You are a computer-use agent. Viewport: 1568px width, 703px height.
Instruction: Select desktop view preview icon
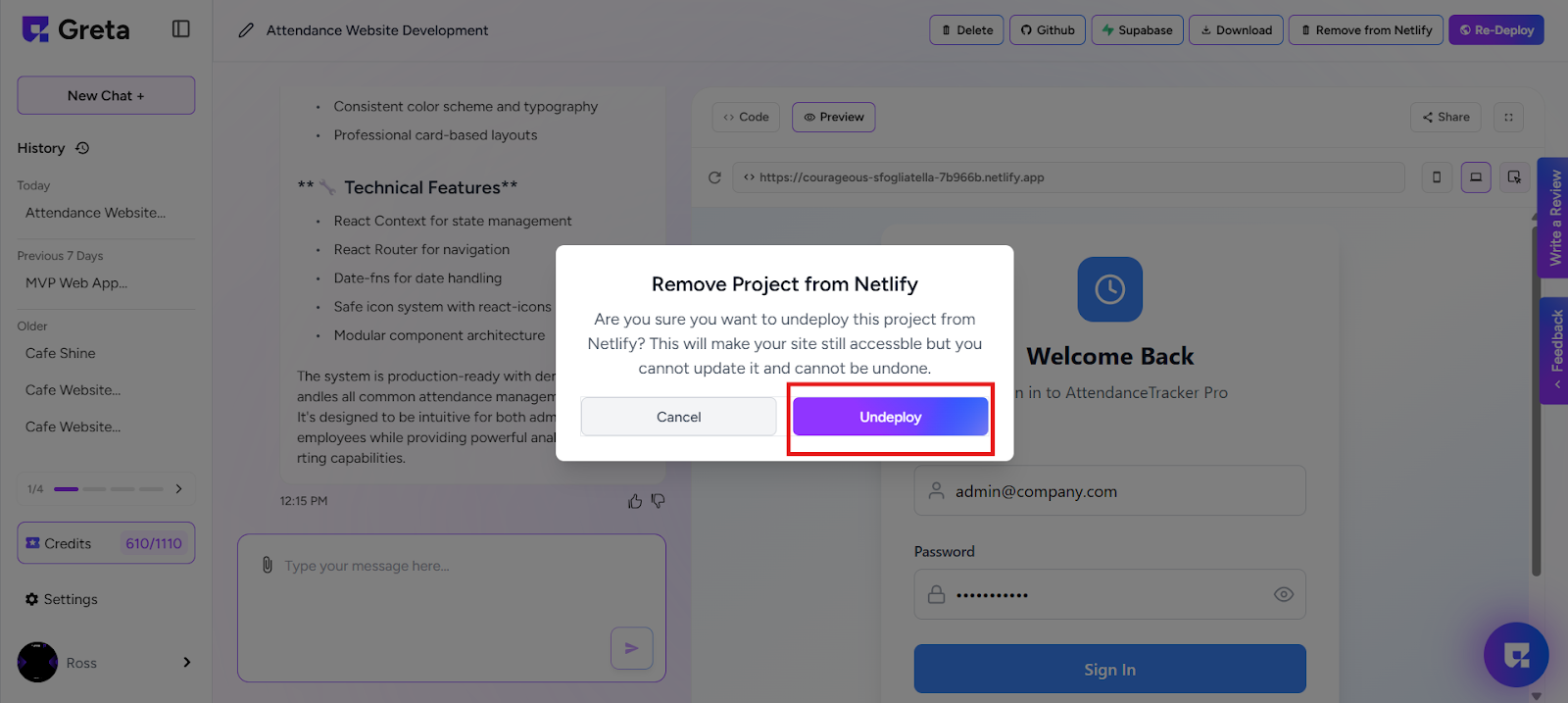tap(1476, 177)
